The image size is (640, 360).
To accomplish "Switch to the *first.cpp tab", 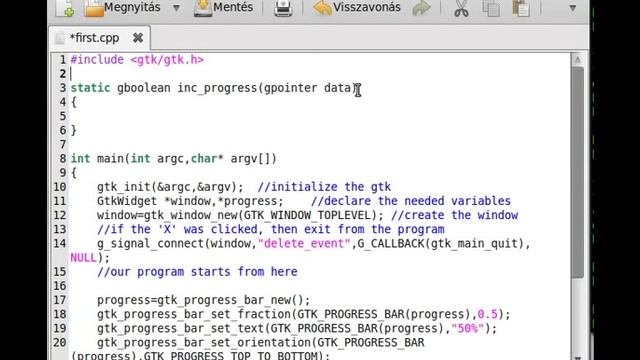I will (94, 38).
